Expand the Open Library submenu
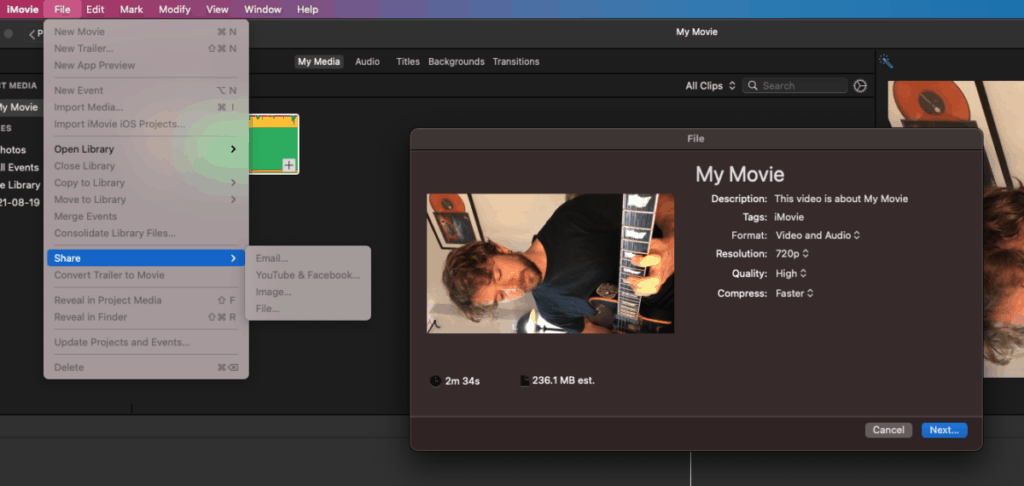 coord(146,149)
